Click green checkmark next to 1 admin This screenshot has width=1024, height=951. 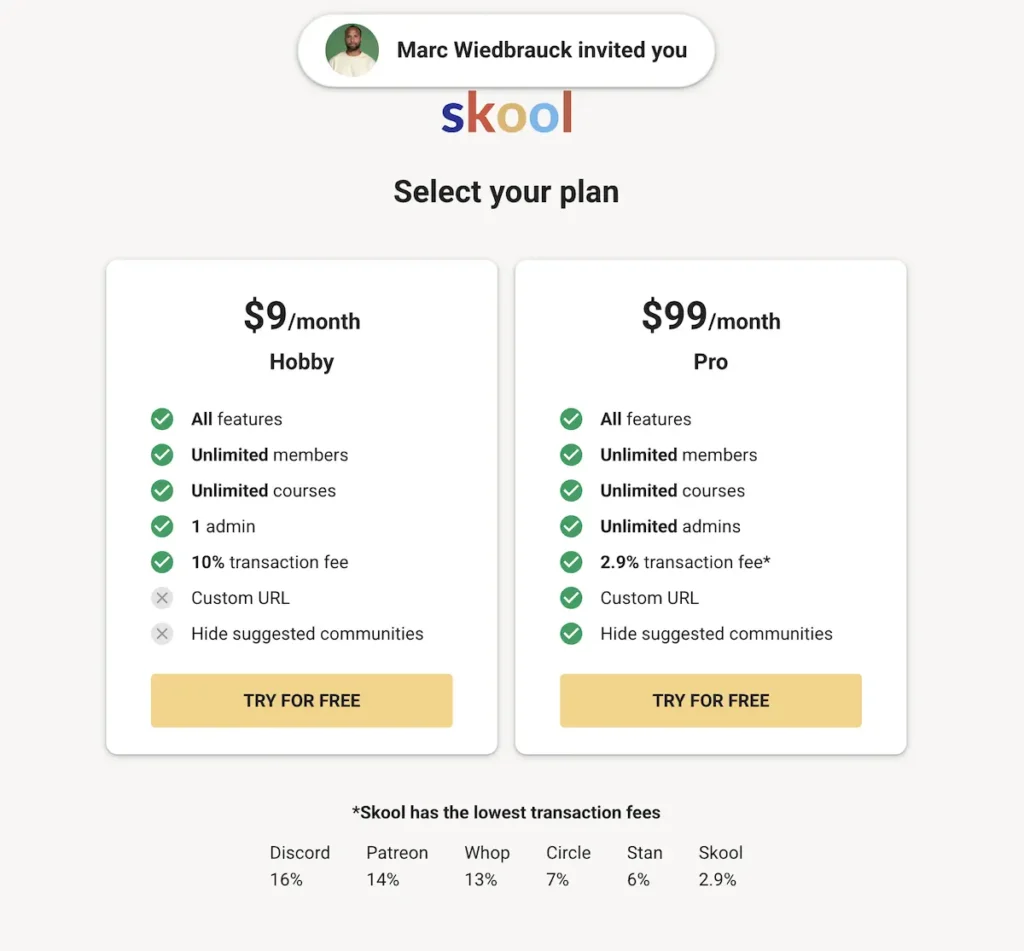tap(162, 526)
